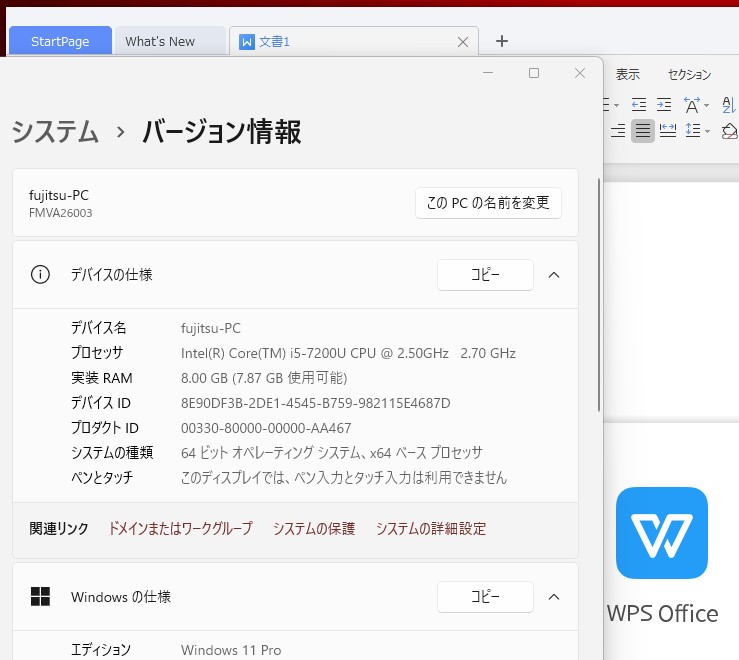The image size is (739, 660).
Task: Open list style dropdown arrow in WPS
Action: [x=616, y=105]
